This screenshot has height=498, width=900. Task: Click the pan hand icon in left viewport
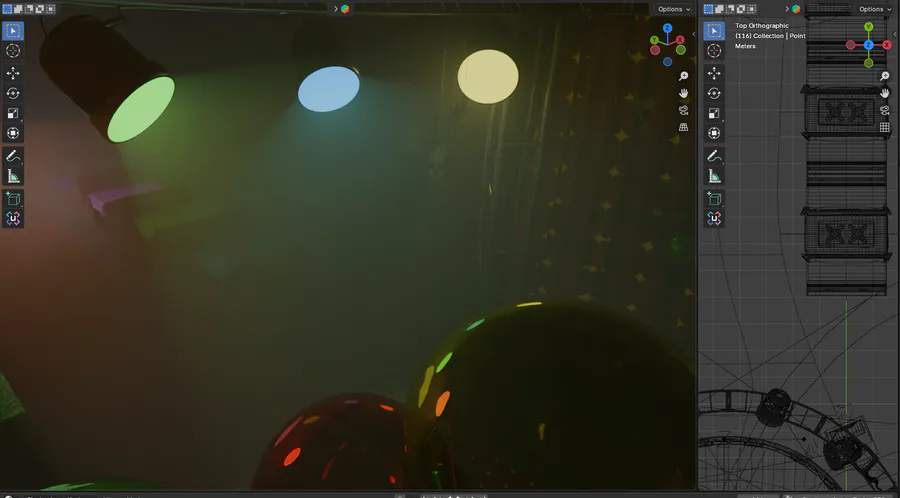click(683, 93)
